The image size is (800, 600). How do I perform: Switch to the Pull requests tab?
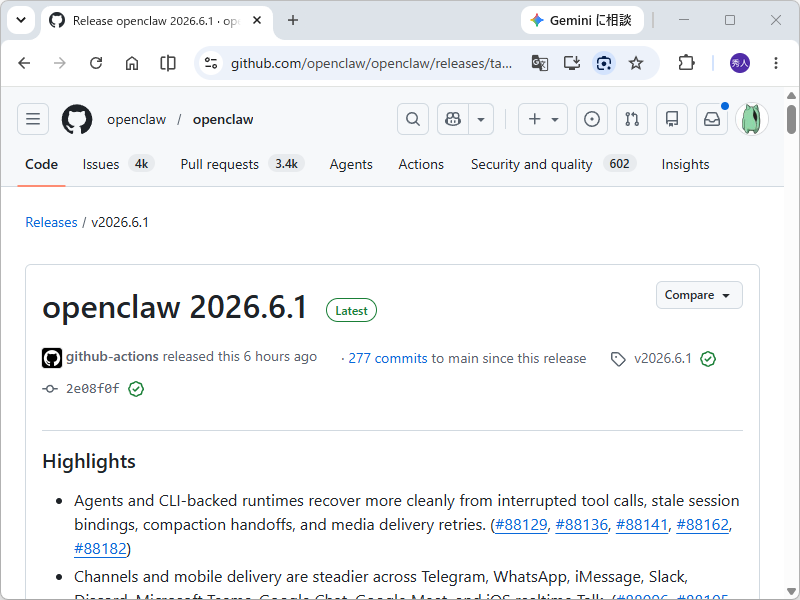click(x=242, y=164)
